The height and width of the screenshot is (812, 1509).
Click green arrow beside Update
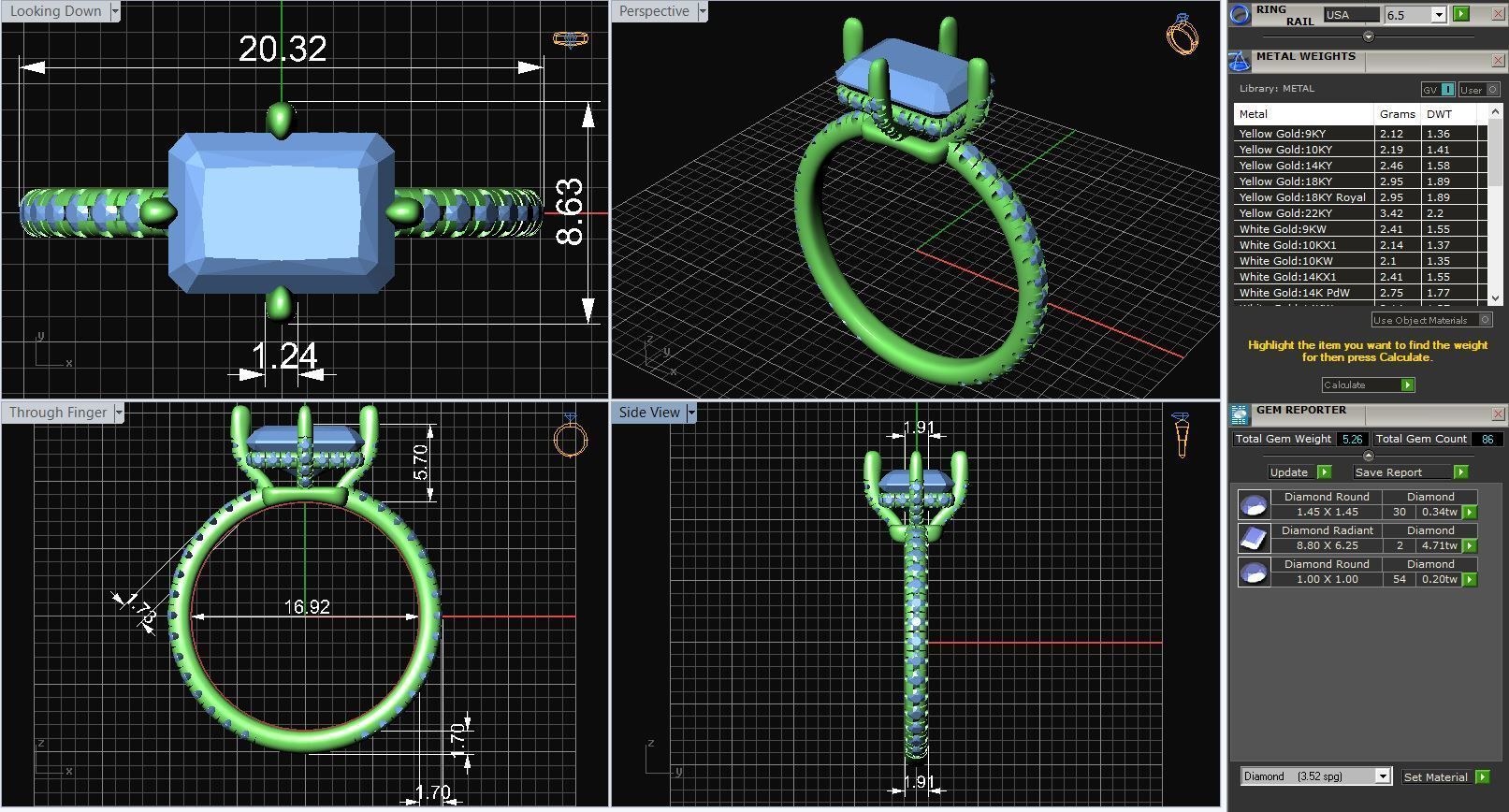tap(1324, 471)
